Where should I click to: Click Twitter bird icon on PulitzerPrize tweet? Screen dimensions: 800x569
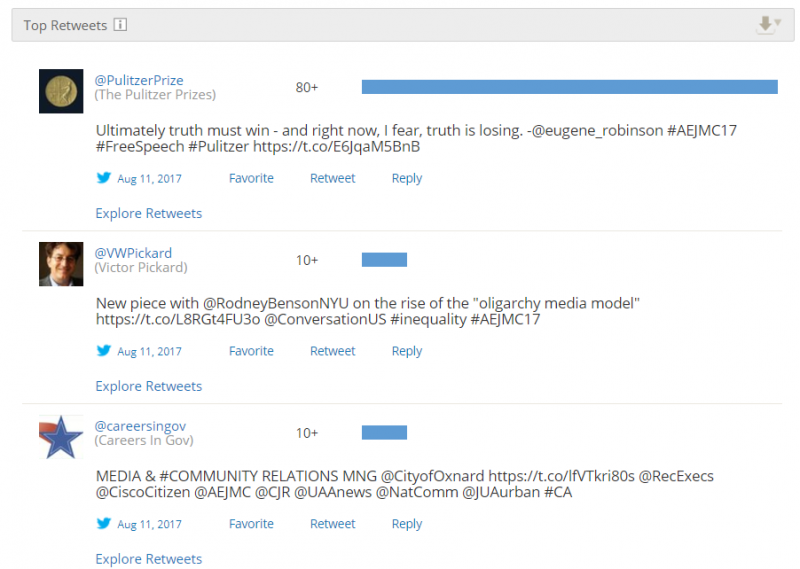coord(104,178)
